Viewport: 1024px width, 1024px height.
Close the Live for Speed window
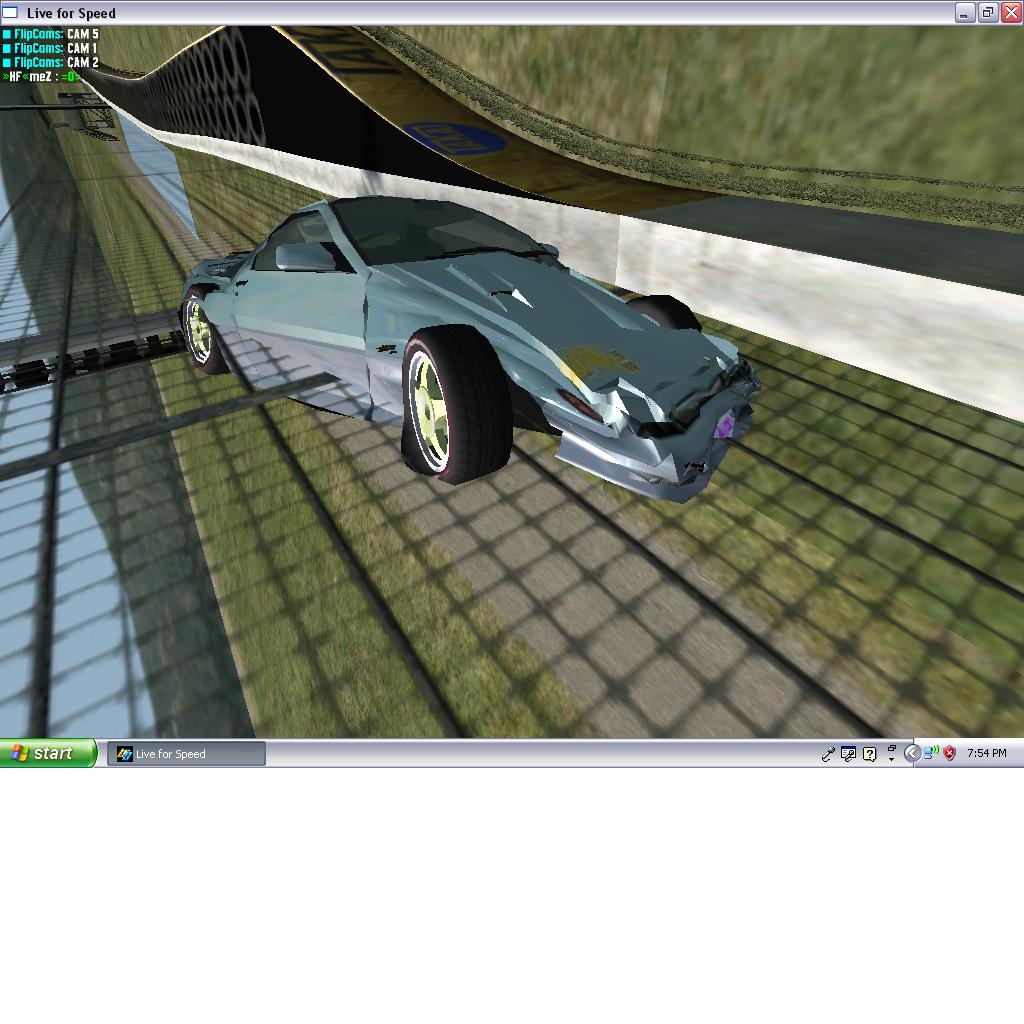click(1012, 12)
